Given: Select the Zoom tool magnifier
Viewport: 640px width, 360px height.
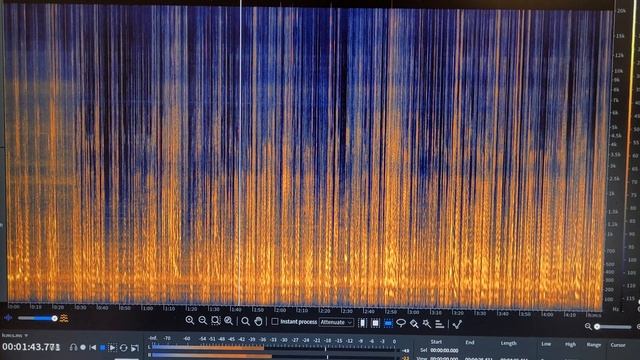Looking at the screenshot, I should (x=245, y=322).
